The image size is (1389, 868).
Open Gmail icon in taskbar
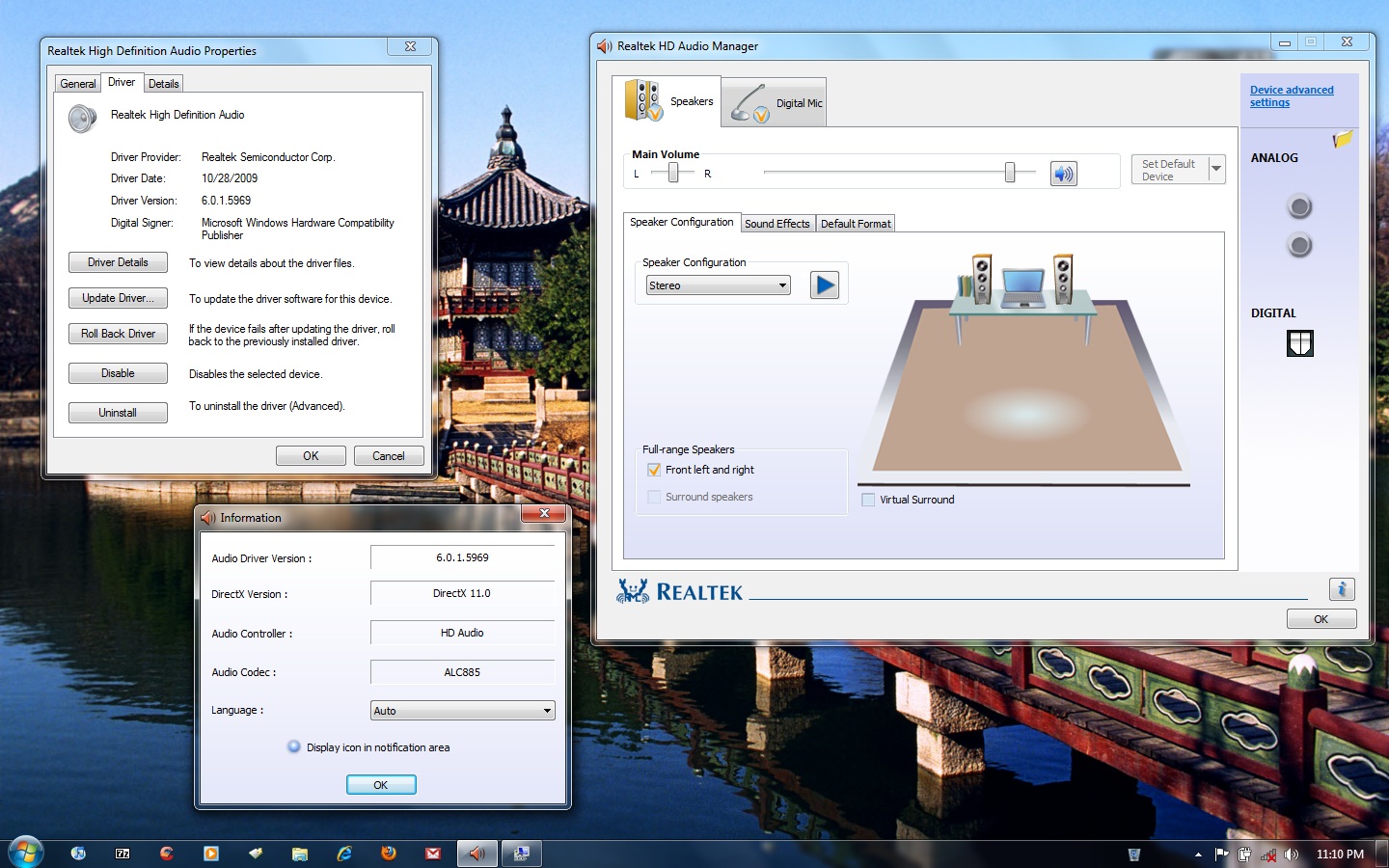coord(433,854)
